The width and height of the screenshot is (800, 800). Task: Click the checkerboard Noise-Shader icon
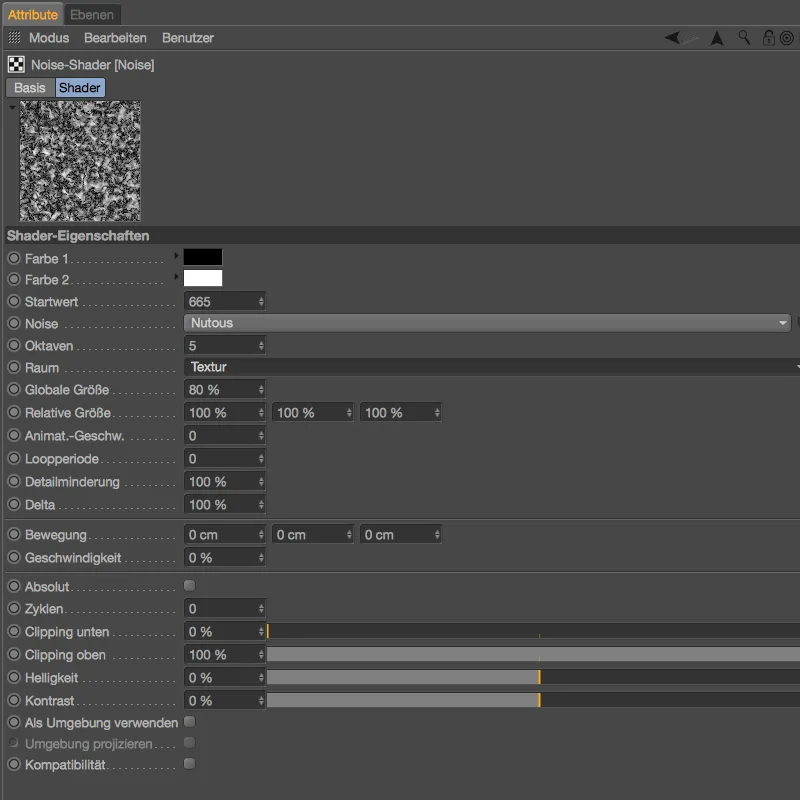coord(16,65)
